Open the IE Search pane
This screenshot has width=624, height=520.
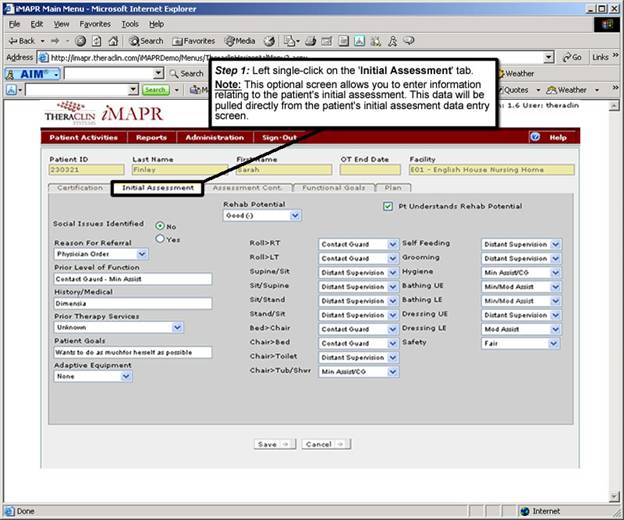pos(146,41)
